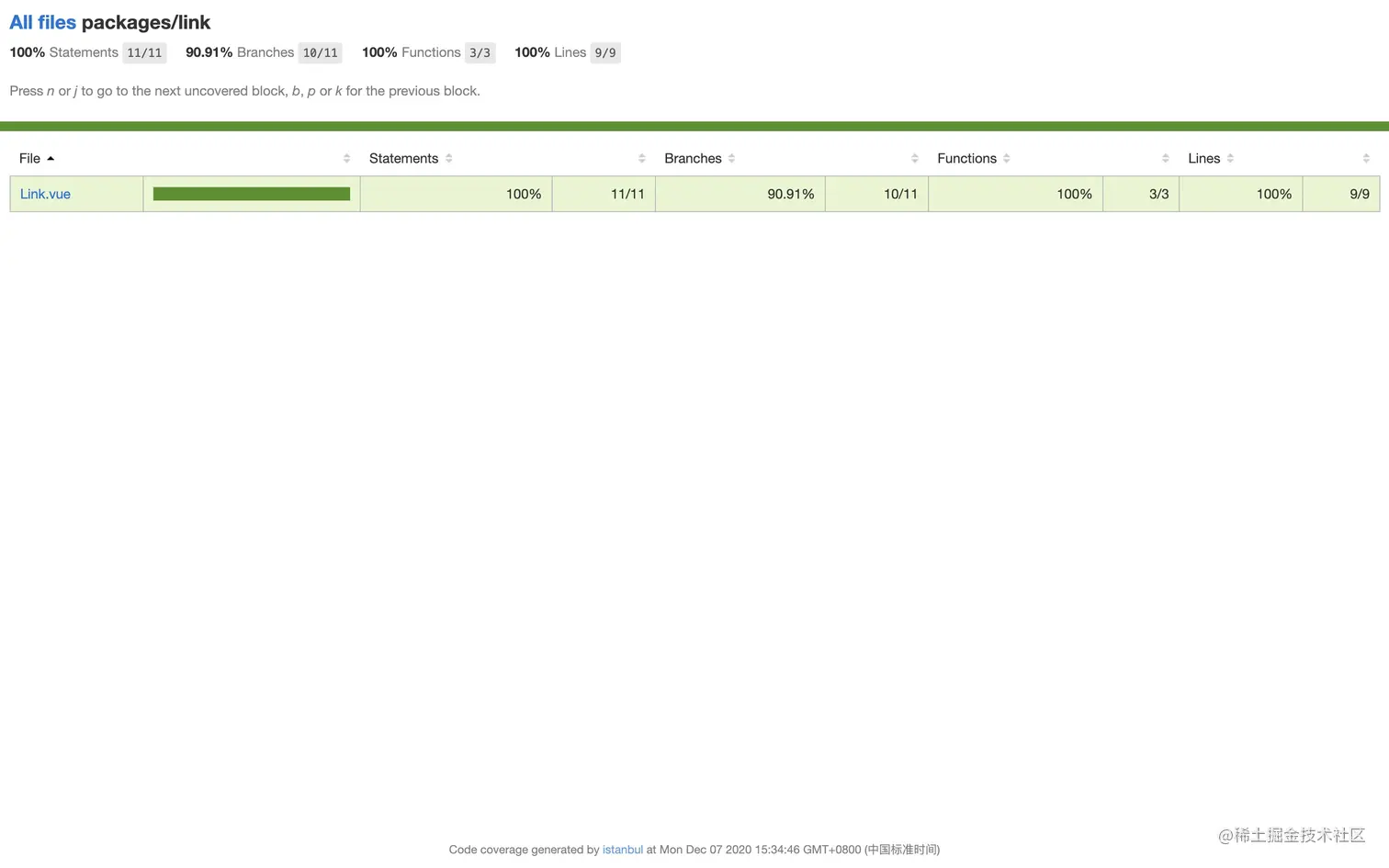Click the sort arrows beside Branches label
This screenshot has height=868, width=1389.
732,158
